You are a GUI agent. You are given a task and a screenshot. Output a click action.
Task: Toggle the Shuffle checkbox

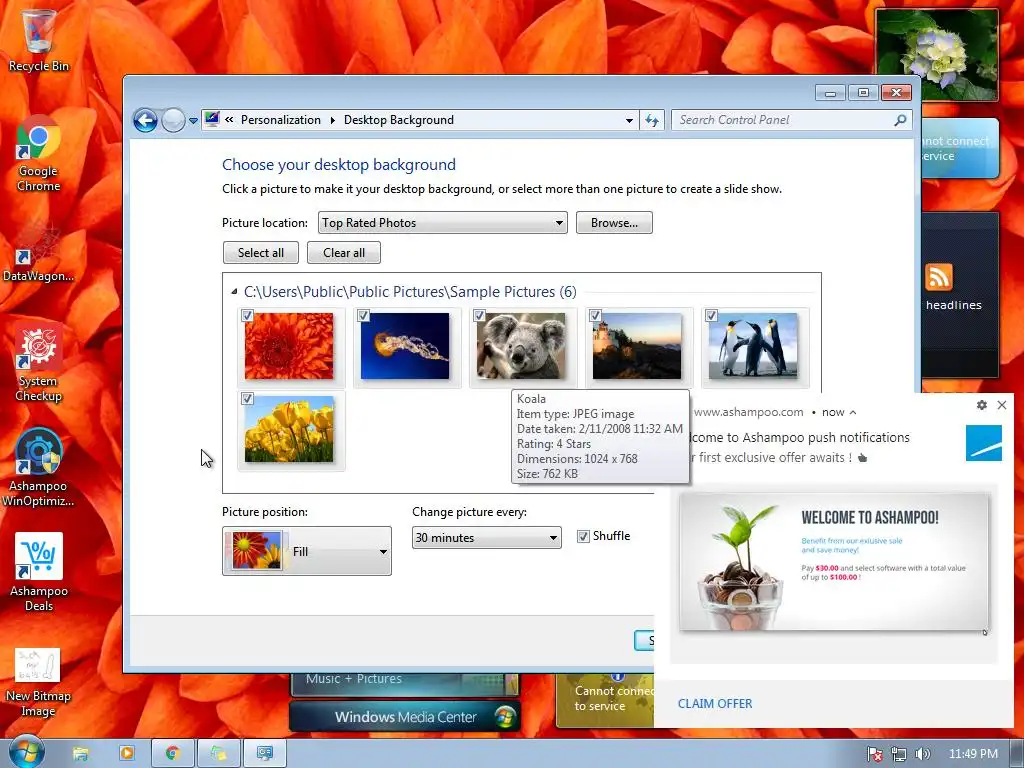[x=583, y=537]
